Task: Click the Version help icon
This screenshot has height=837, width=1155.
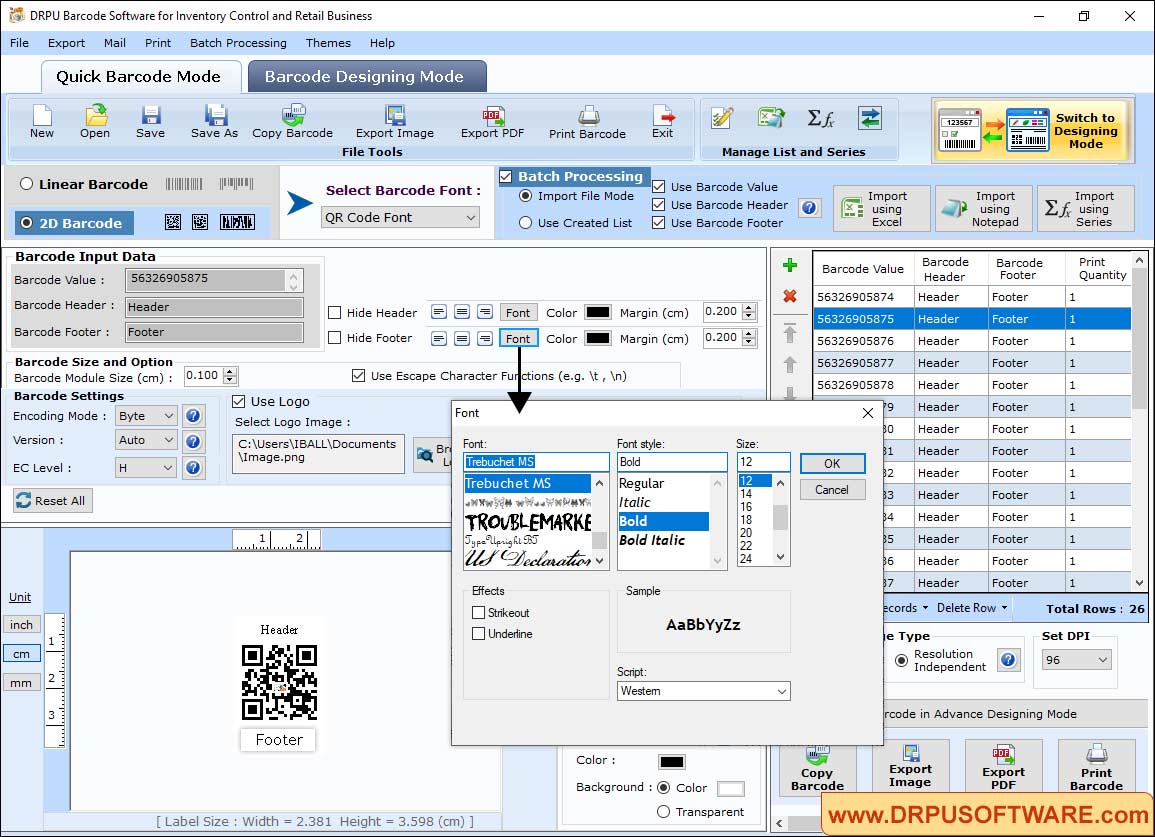Action: click(x=193, y=441)
